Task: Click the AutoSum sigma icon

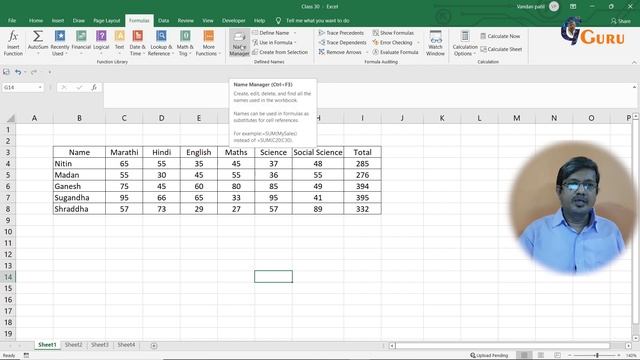Action: click(x=38, y=37)
